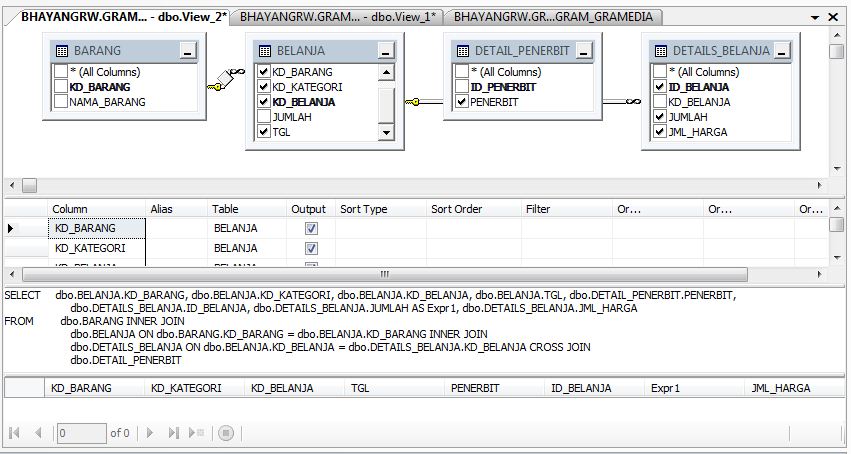
Task: Open the active documents tab list dropdown
Action: coord(815,17)
